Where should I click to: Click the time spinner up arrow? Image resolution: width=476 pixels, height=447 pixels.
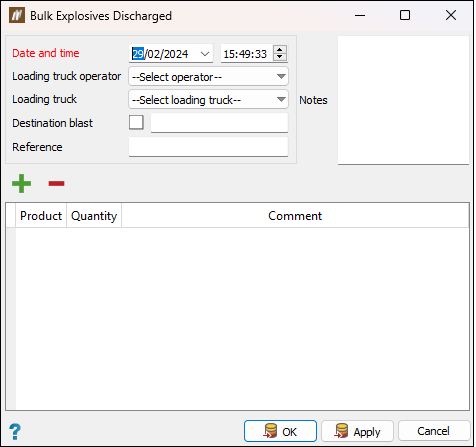click(x=280, y=49)
